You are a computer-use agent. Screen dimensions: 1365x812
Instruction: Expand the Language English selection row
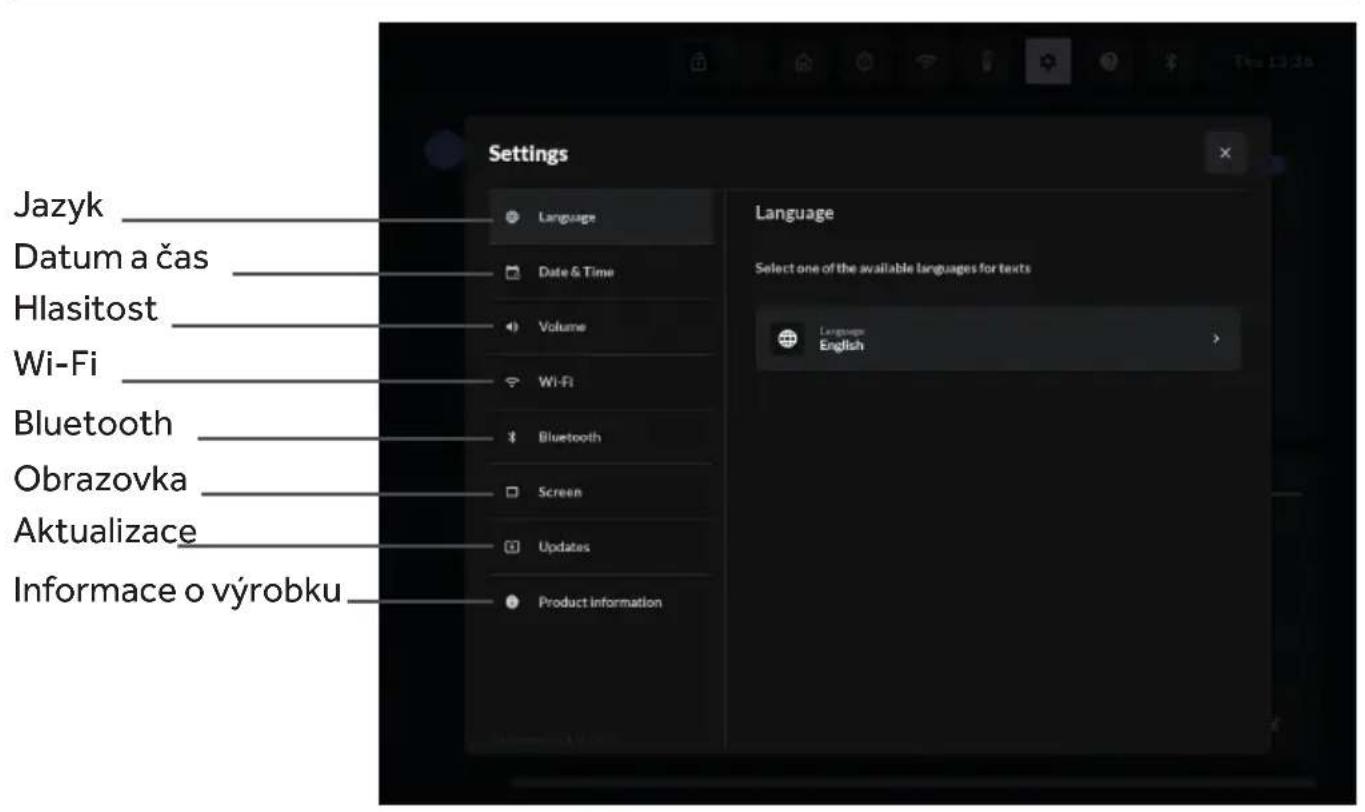pyautogui.click(x=998, y=339)
